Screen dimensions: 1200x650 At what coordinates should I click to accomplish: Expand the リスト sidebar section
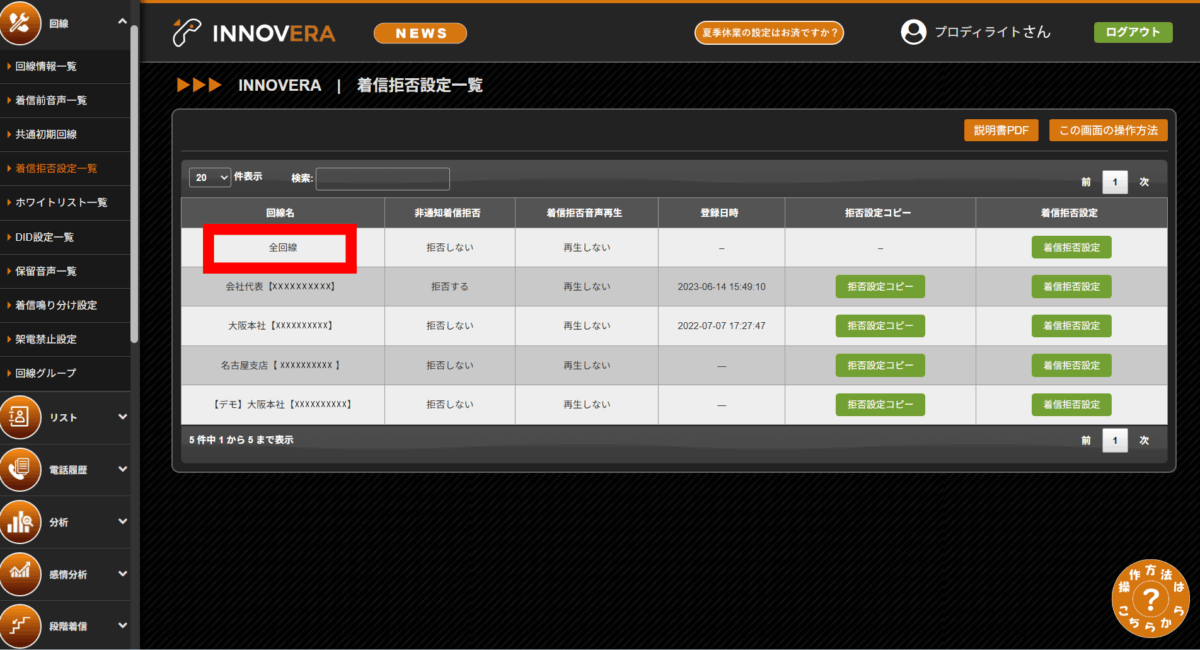click(x=122, y=417)
